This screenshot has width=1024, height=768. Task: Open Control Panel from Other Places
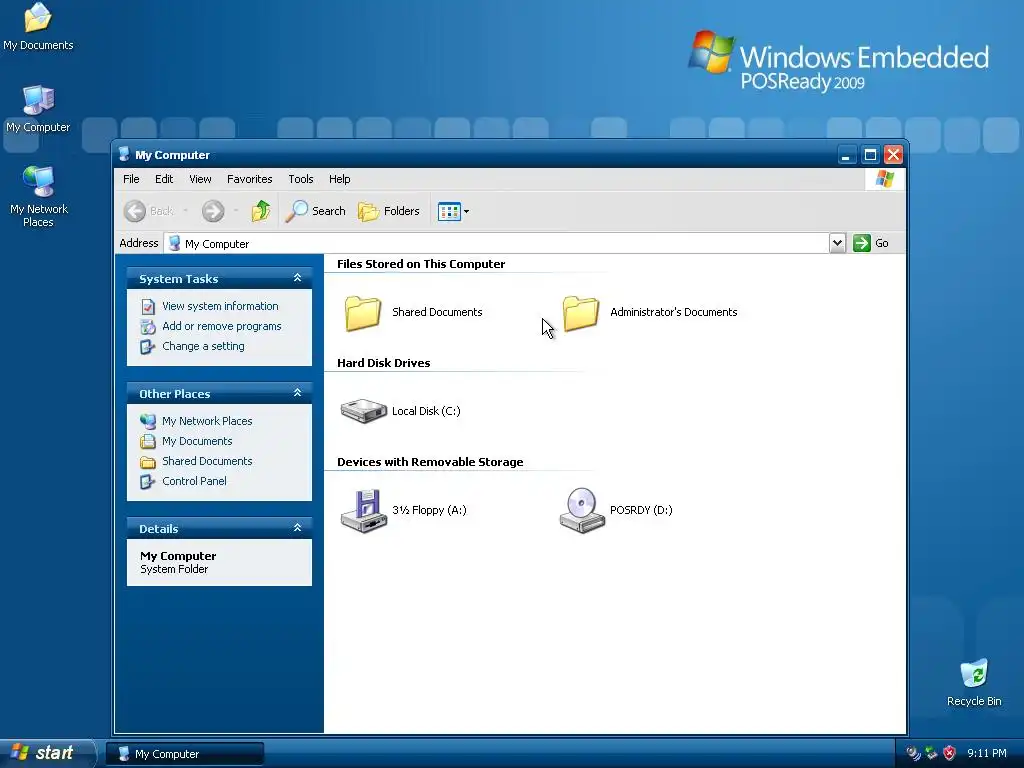[x=195, y=481]
